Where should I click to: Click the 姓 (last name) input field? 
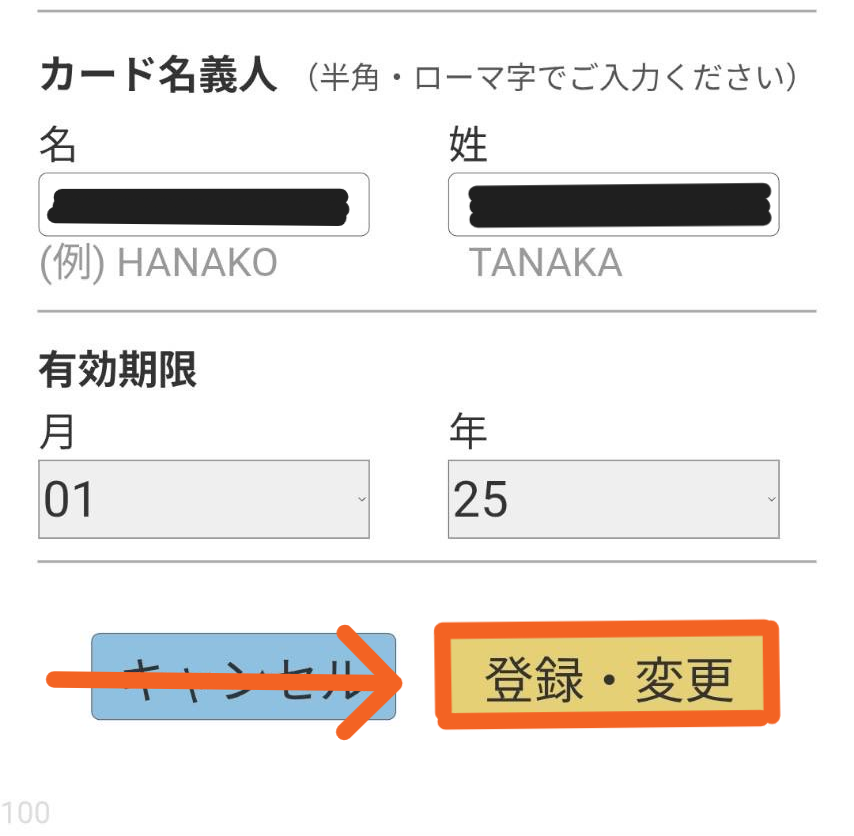click(613, 205)
